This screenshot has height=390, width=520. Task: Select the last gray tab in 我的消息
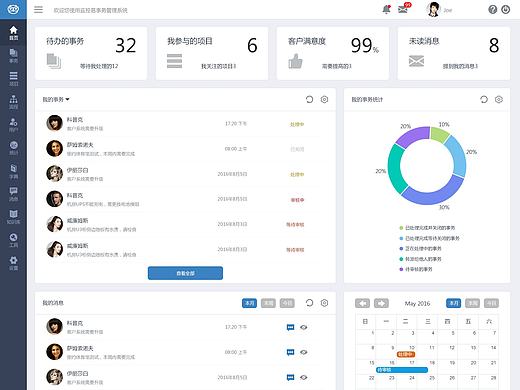(287, 303)
